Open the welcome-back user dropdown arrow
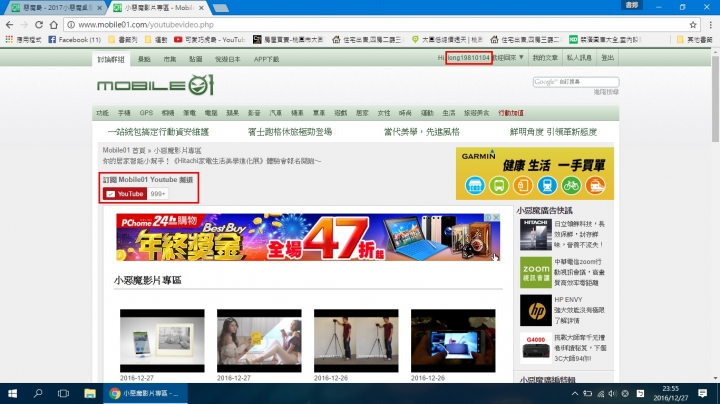This screenshot has height=404, width=720. [521, 57]
